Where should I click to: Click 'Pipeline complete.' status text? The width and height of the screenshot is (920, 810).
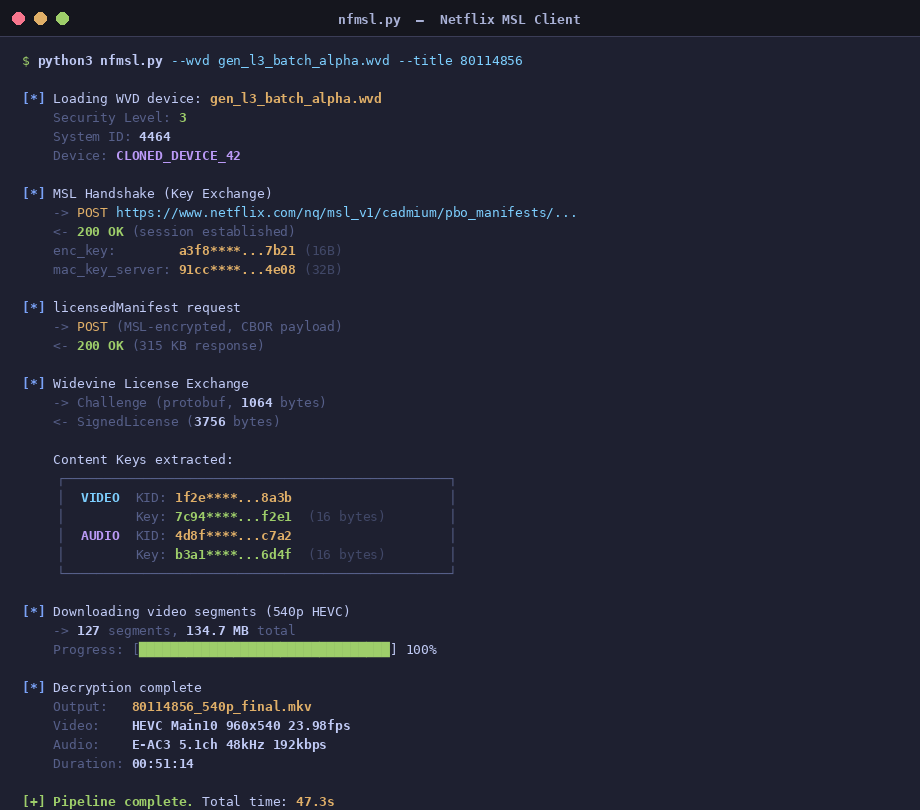coord(123,802)
